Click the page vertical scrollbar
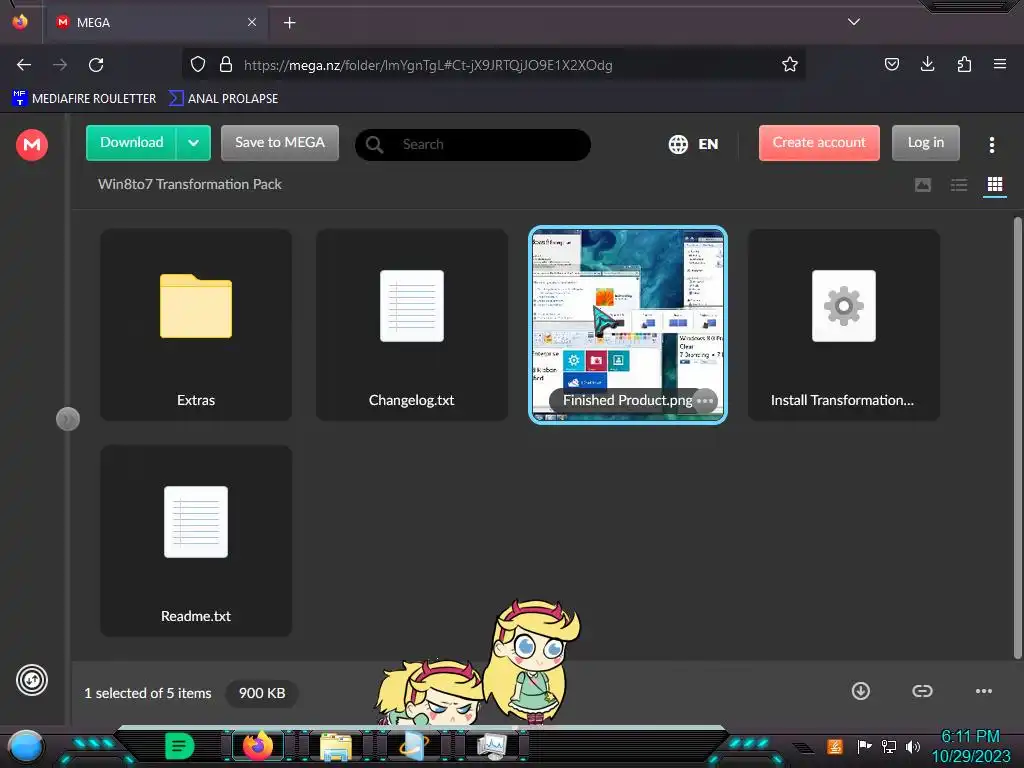 pos(1017,438)
